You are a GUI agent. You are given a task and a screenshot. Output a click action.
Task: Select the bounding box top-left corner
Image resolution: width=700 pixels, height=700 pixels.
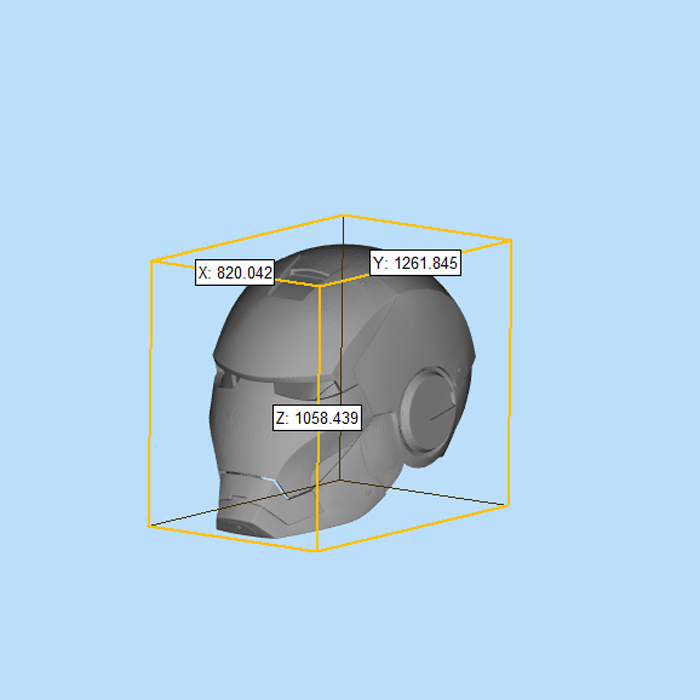(151, 262)
